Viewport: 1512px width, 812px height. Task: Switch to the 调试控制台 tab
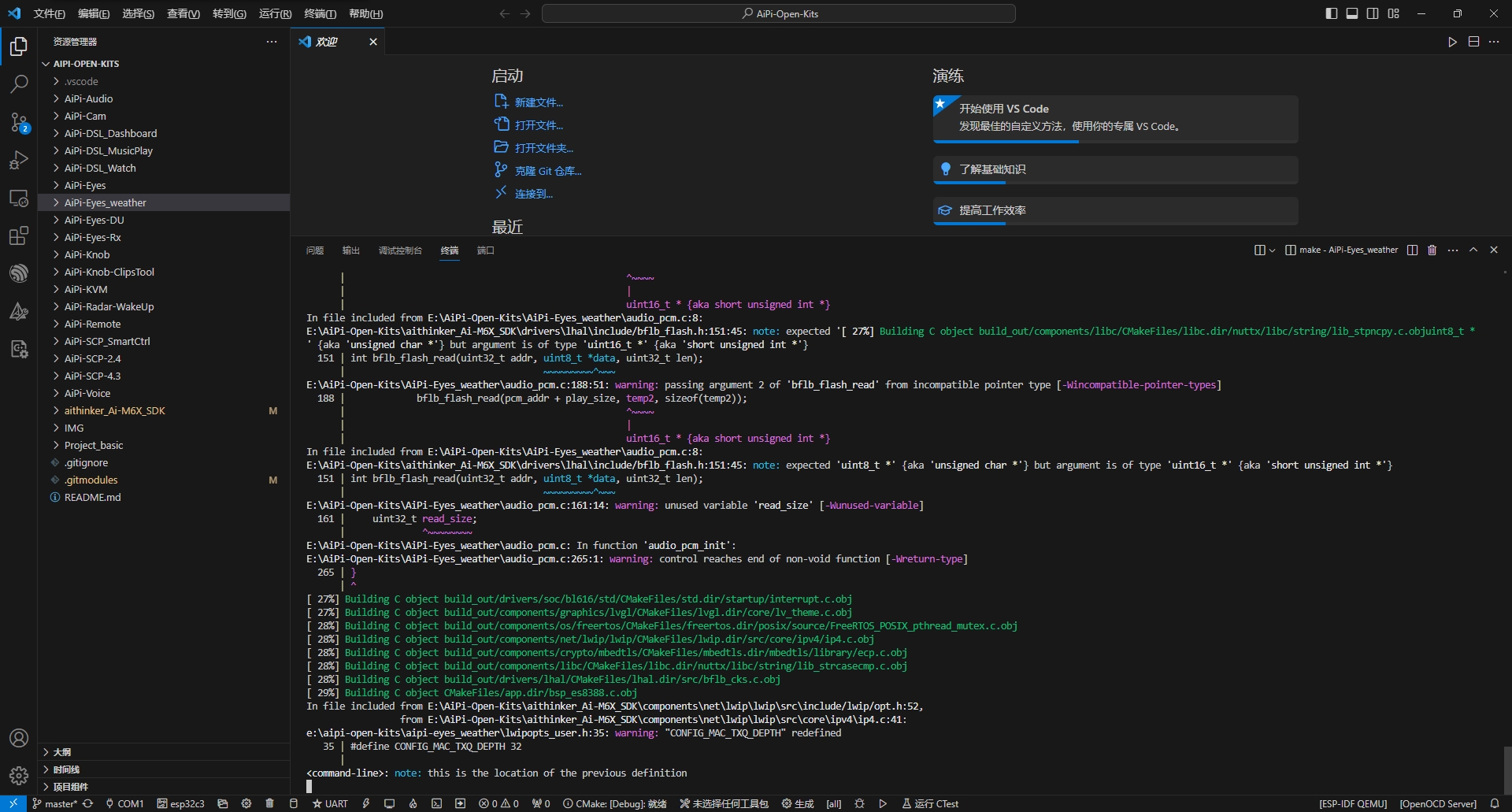point(400,250)
